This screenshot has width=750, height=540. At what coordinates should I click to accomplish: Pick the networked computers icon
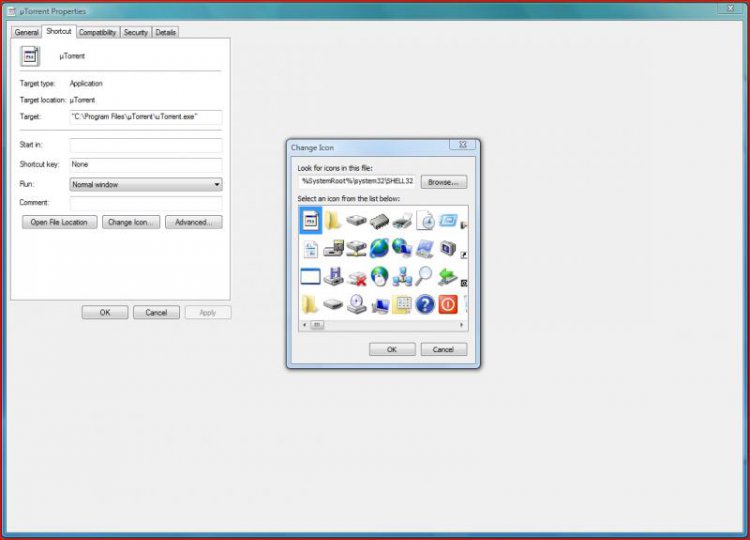coord(402,276)
